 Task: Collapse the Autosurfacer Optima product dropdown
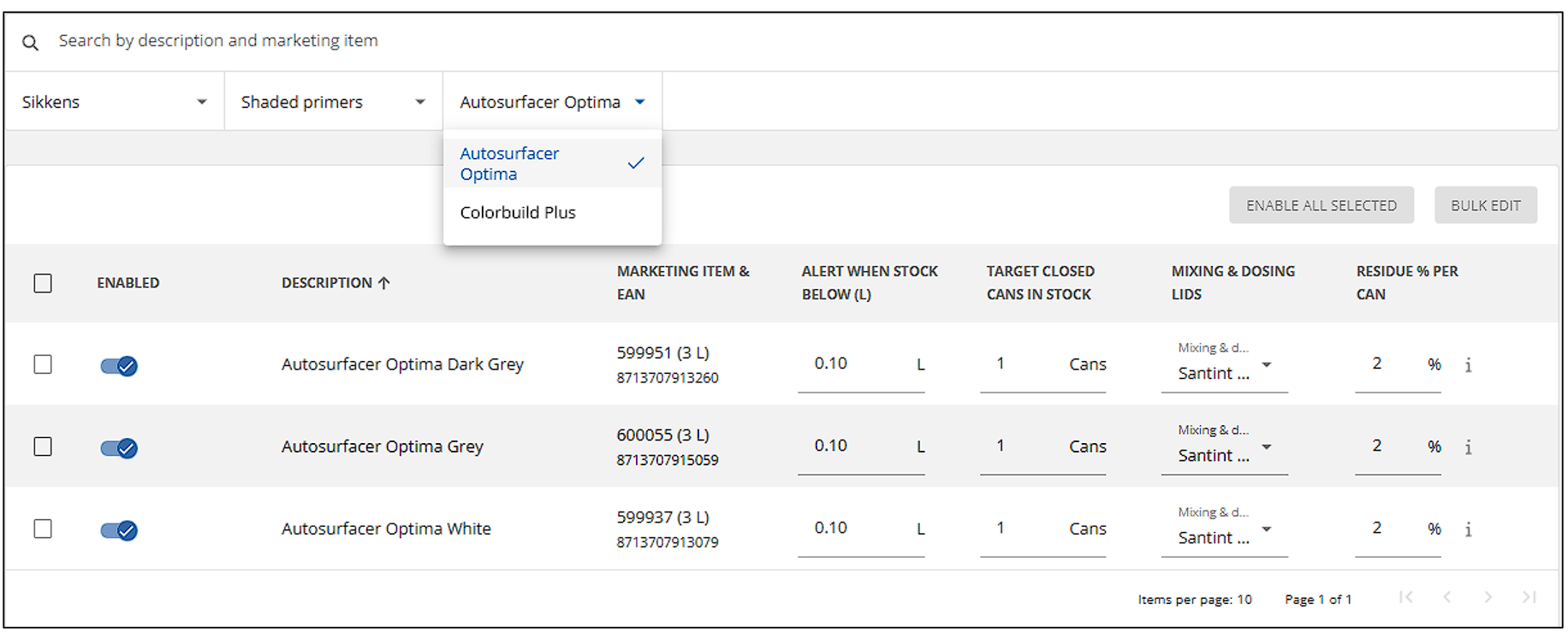(x=553, y=102)
